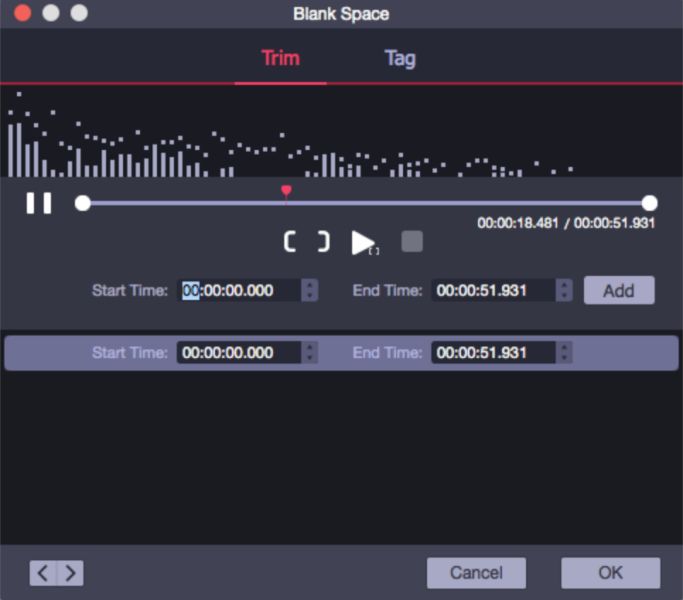This screenshot has width=683, height=600.
Task: Select the Trim tab
Action: [281, 58]
